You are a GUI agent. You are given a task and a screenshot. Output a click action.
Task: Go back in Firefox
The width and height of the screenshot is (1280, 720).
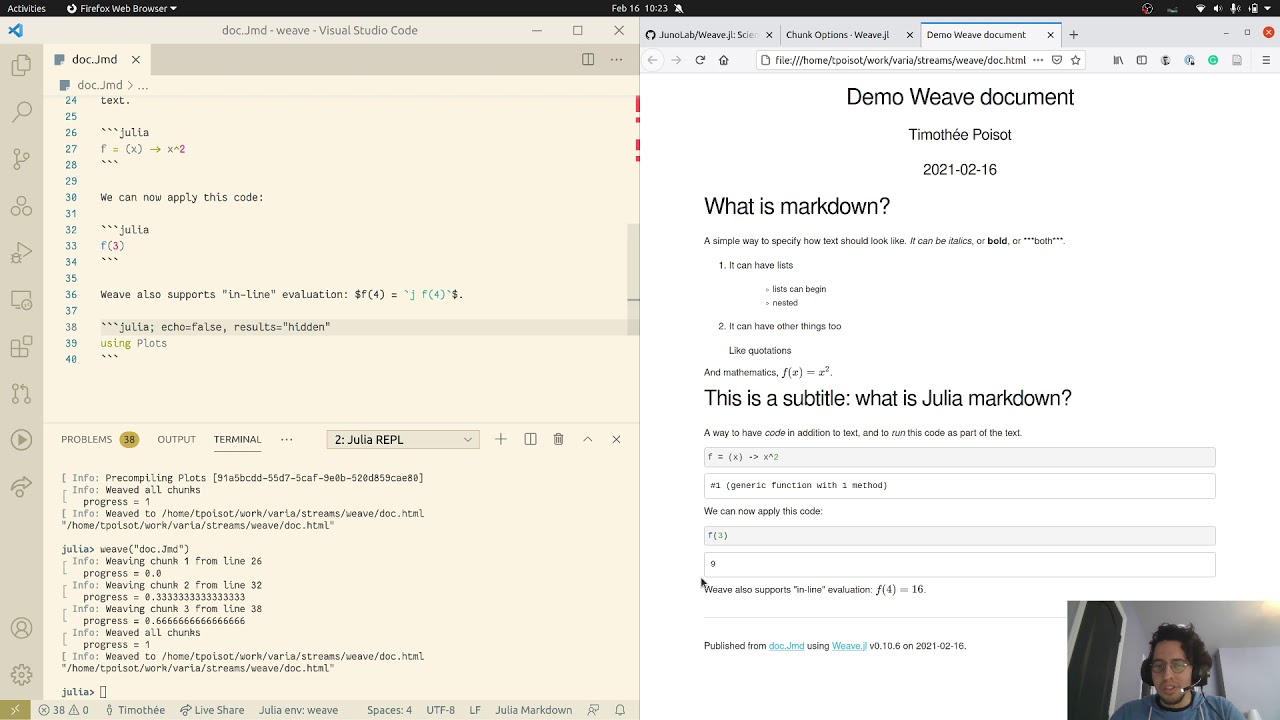click(x=652, y=60)
